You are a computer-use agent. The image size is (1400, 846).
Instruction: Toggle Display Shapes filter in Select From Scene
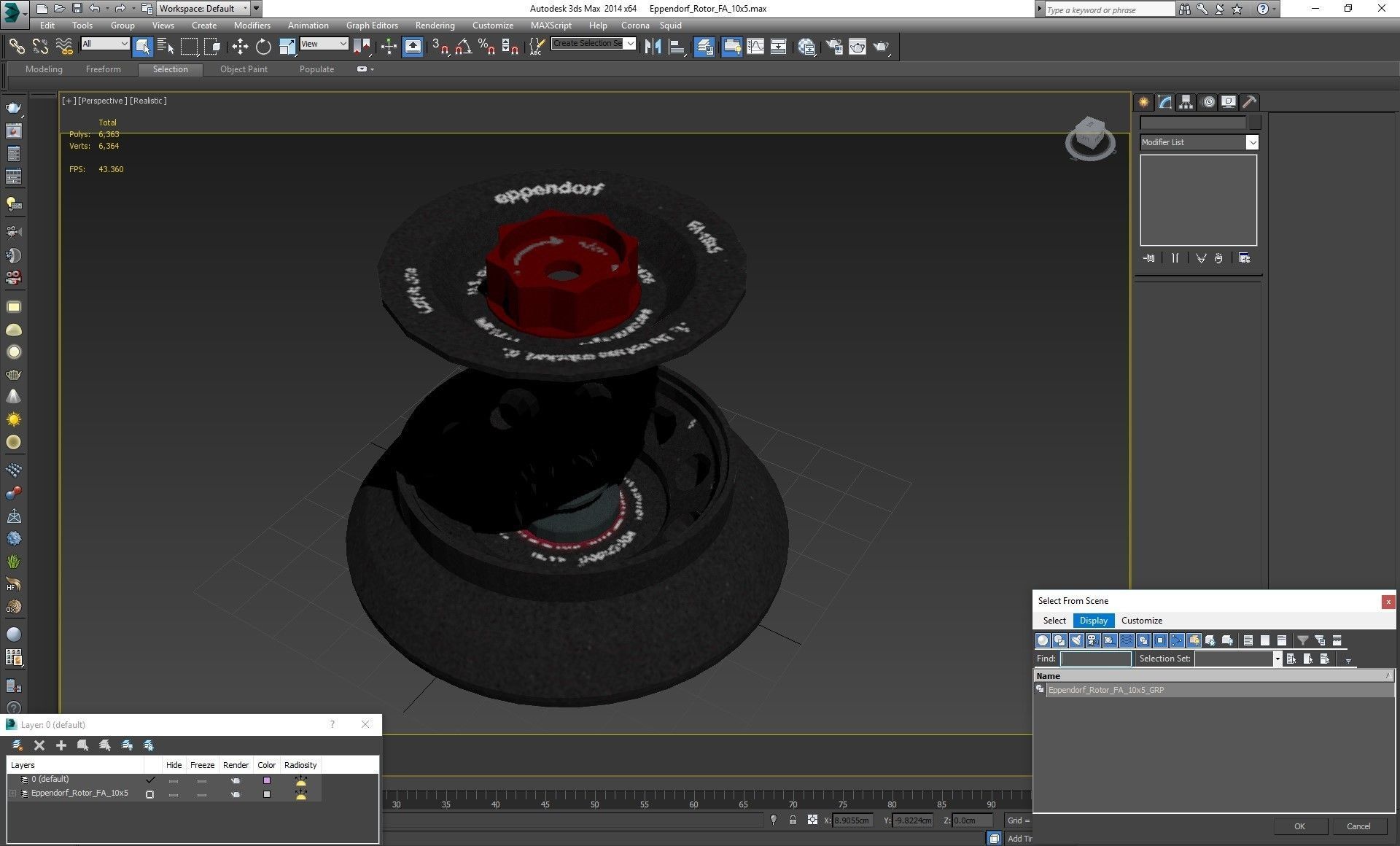1059,640
